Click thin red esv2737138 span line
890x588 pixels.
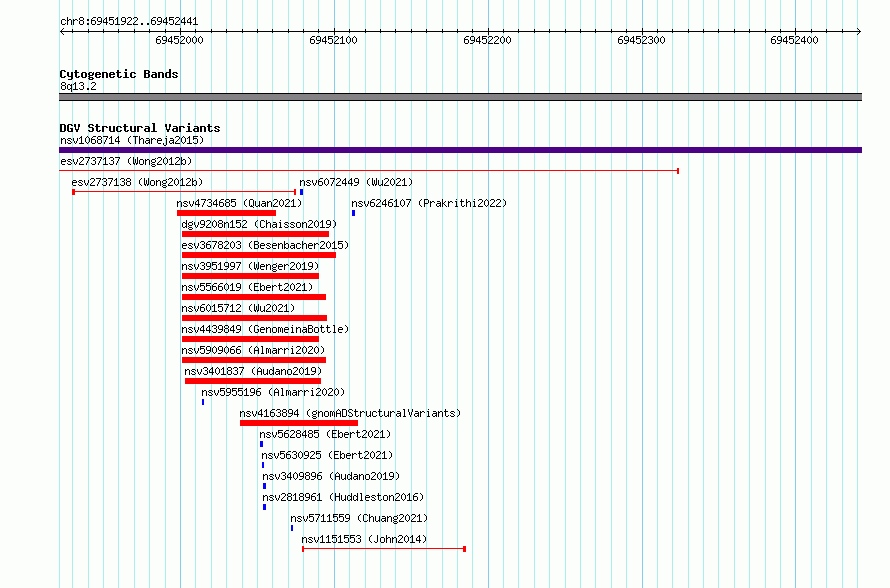tap(184, 192)
